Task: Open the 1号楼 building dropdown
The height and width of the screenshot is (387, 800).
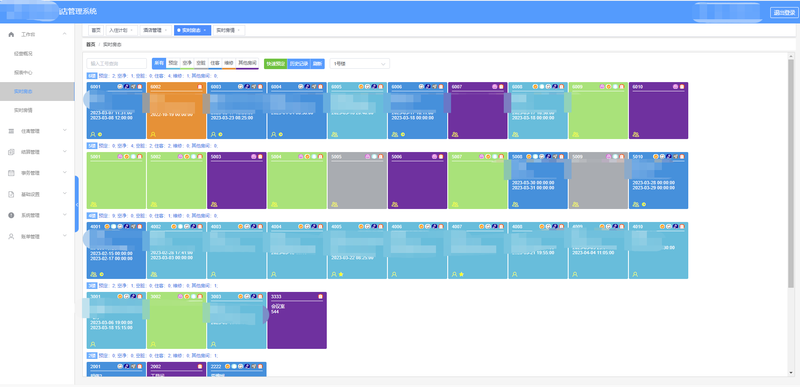Action: click(360, 64)
